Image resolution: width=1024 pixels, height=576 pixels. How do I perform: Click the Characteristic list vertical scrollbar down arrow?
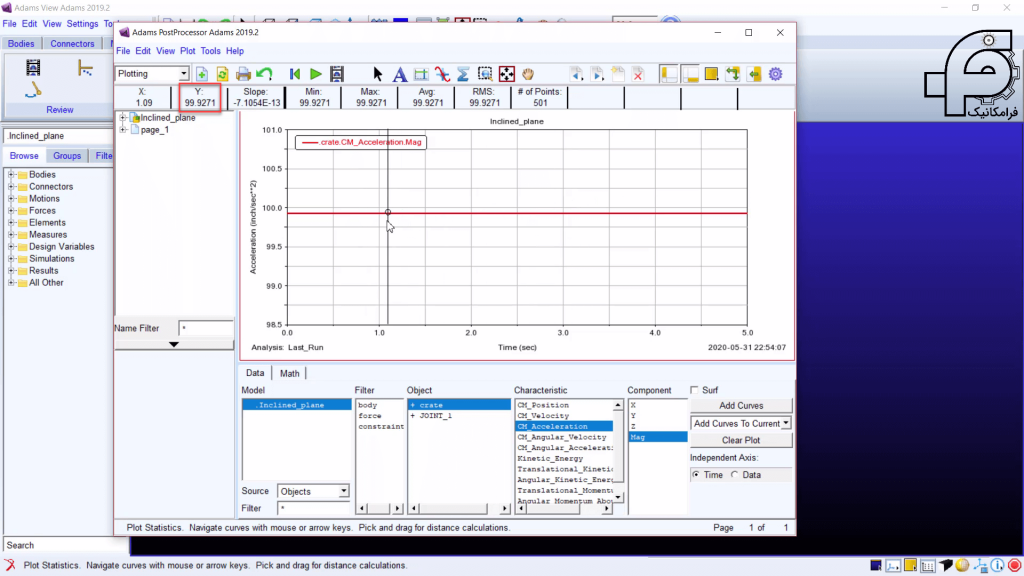click(618, 498)
